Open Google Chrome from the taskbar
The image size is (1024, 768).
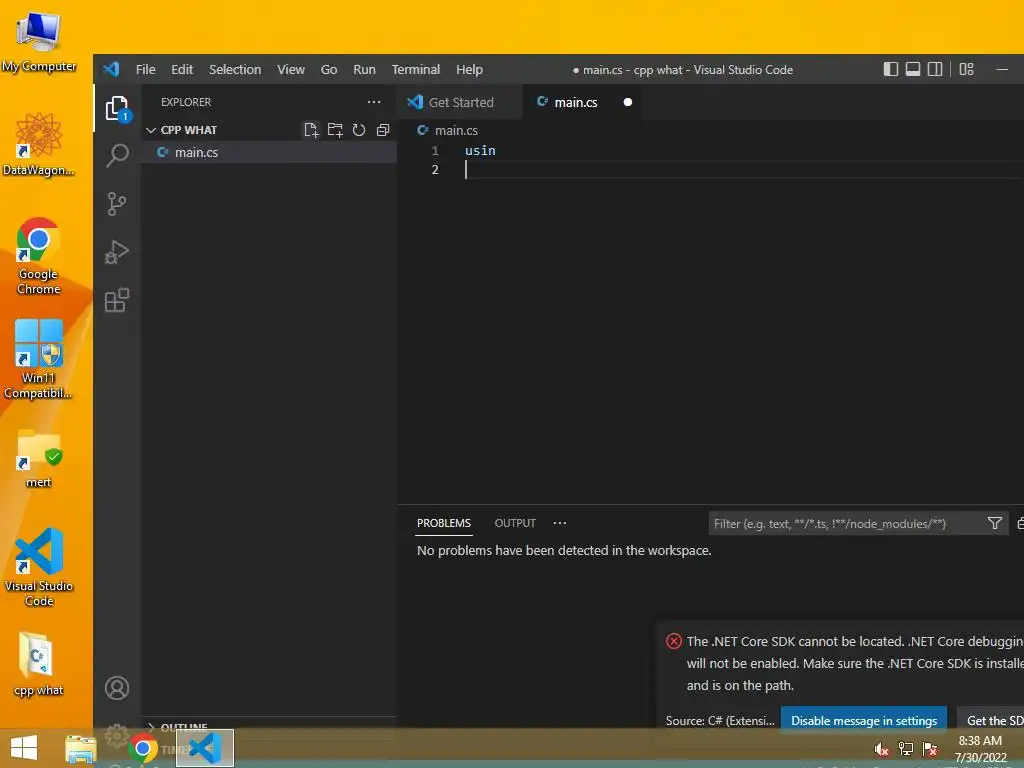click(142, 748)
